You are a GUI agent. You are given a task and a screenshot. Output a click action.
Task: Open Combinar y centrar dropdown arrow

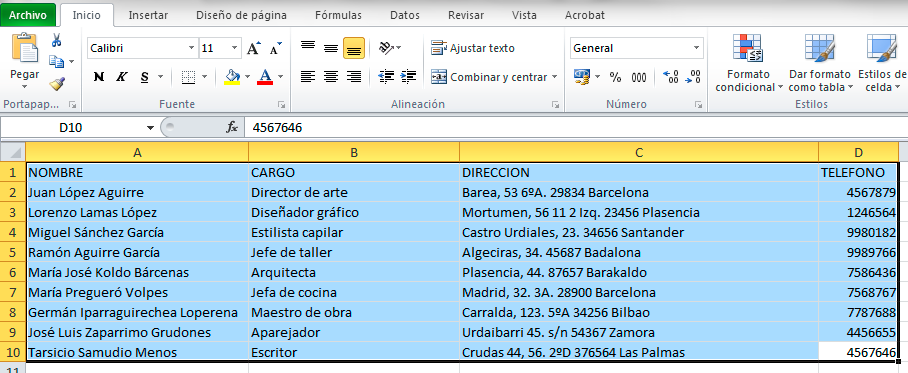[x=555, y=76]
